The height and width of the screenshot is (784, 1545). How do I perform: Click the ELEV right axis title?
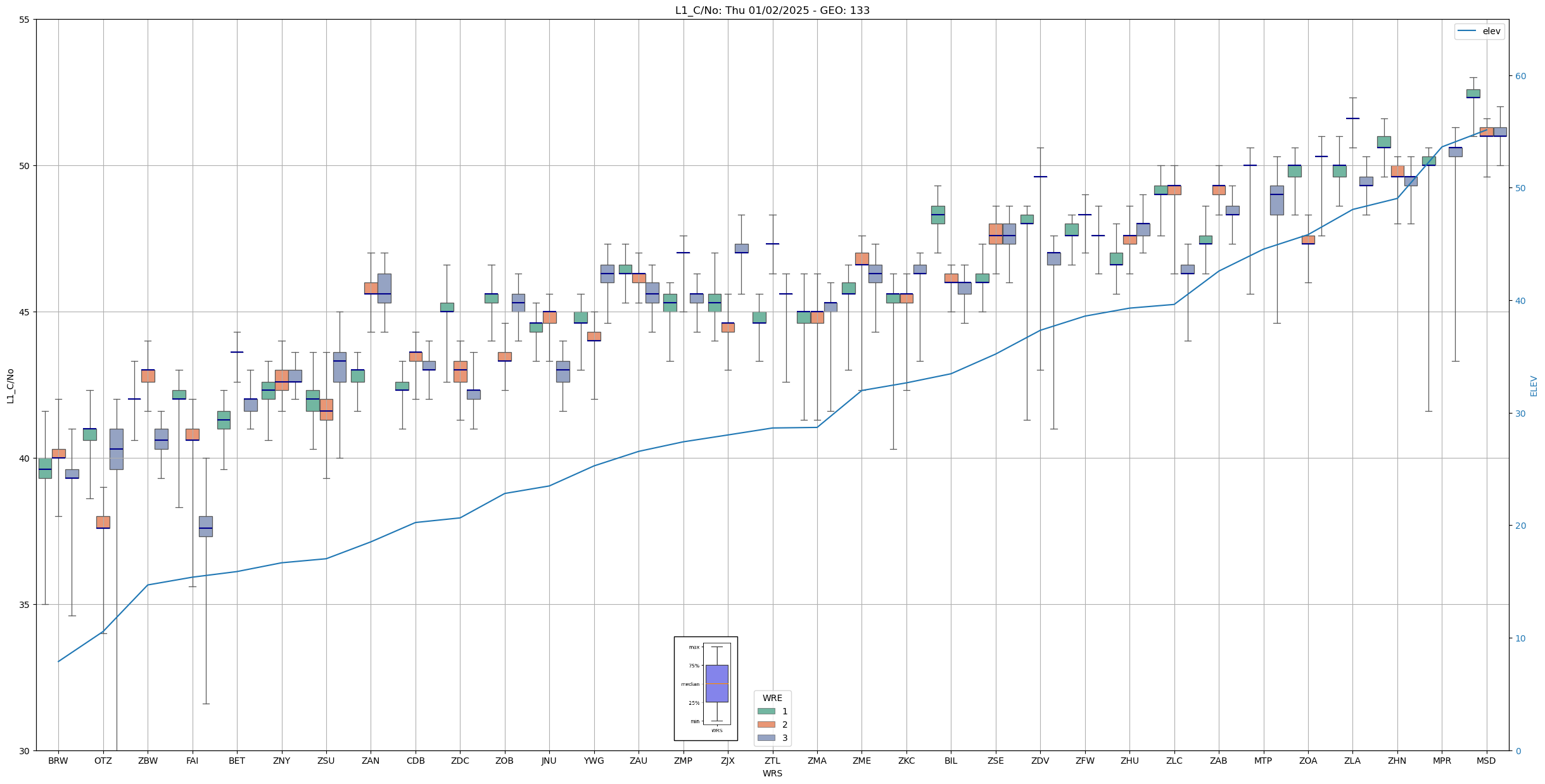(1534, 385)
